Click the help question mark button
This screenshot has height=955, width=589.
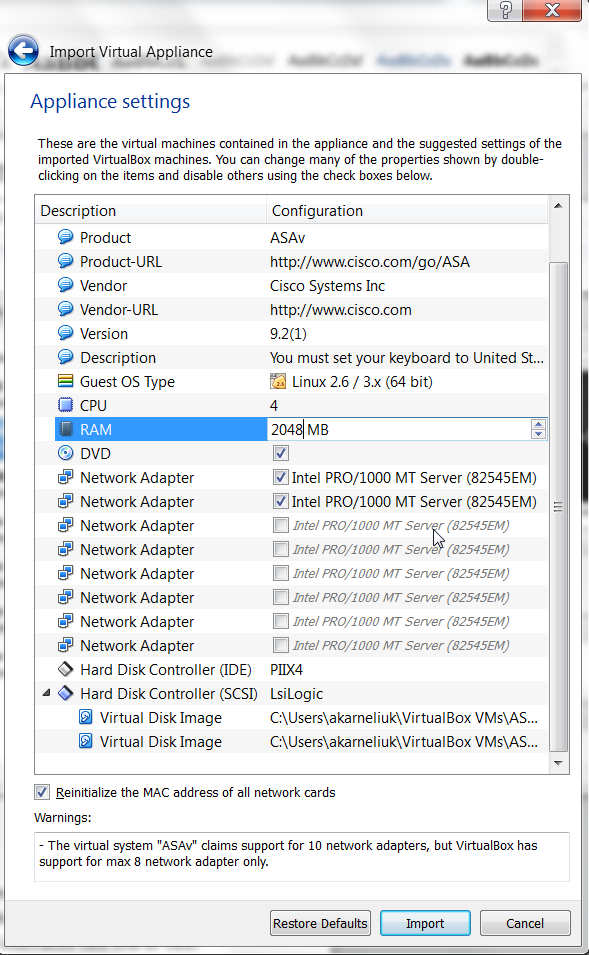[505, 10]
